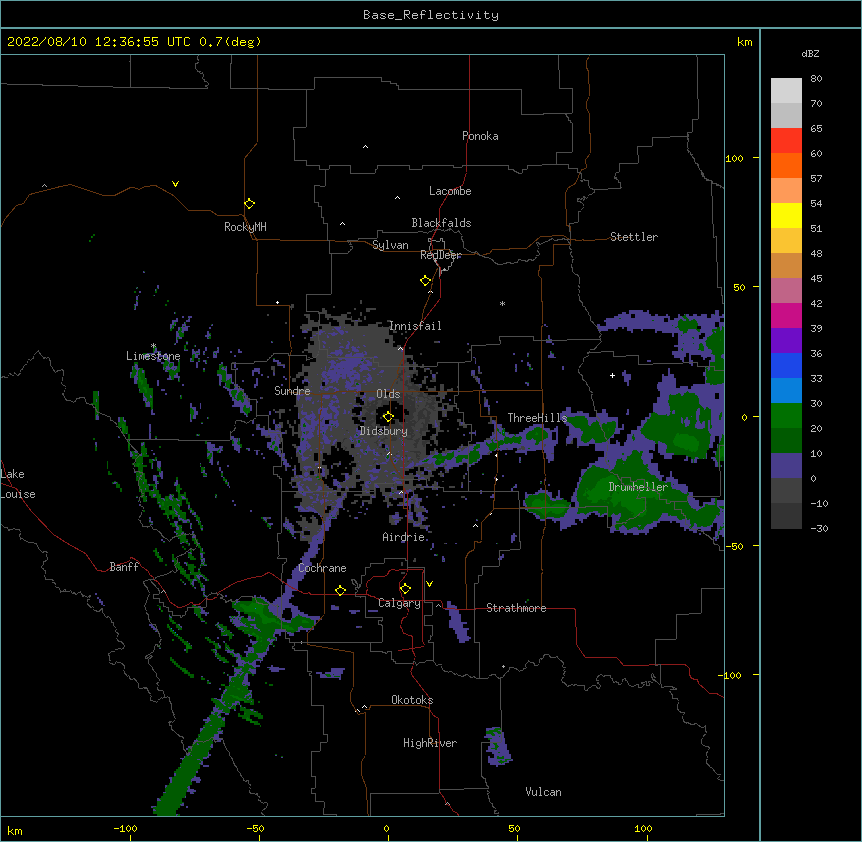
Task: Click the -100 tick on bottom axis
Action: click(x=125, y=828)
